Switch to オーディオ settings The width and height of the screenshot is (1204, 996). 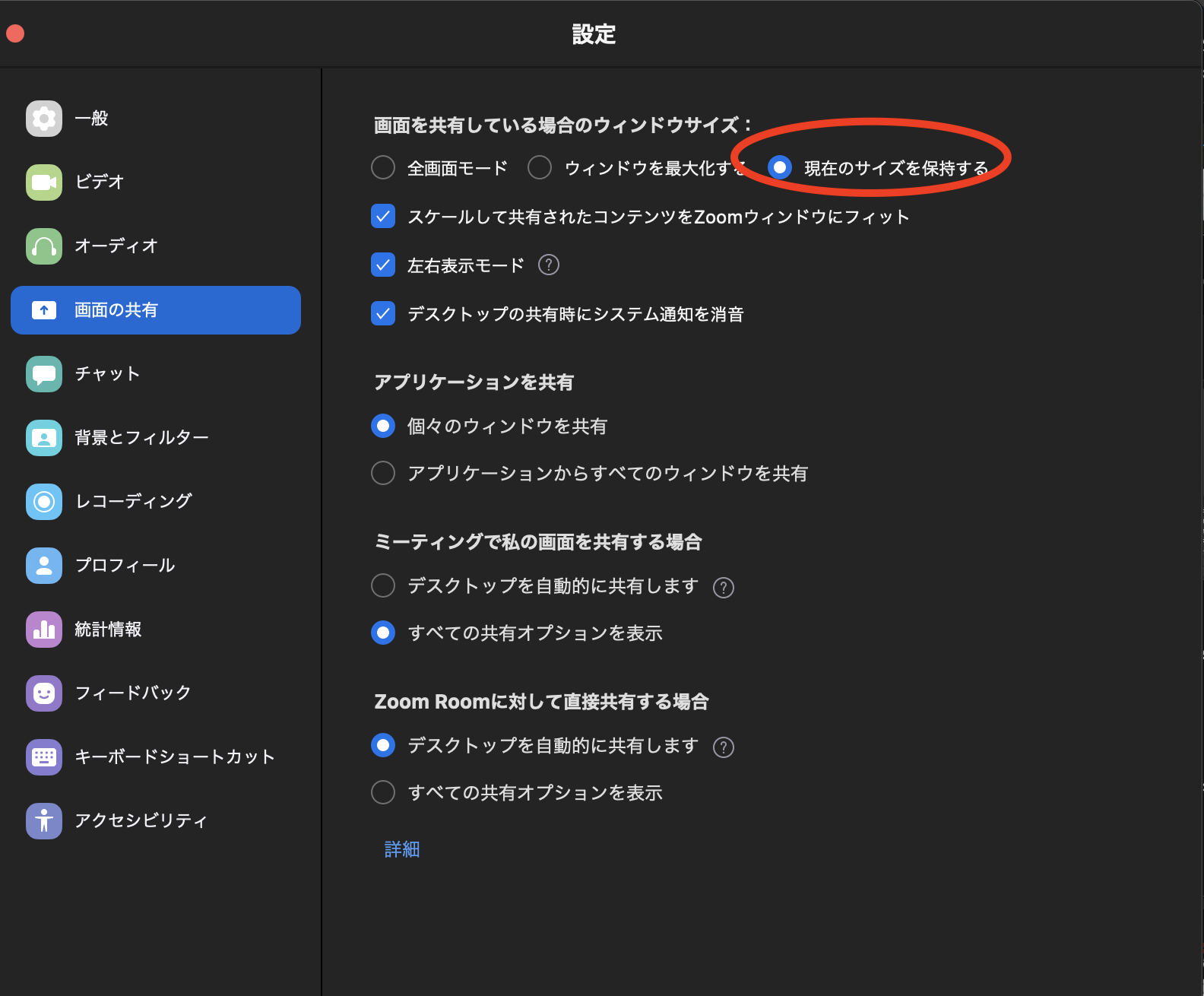click(x=156, y=246)
